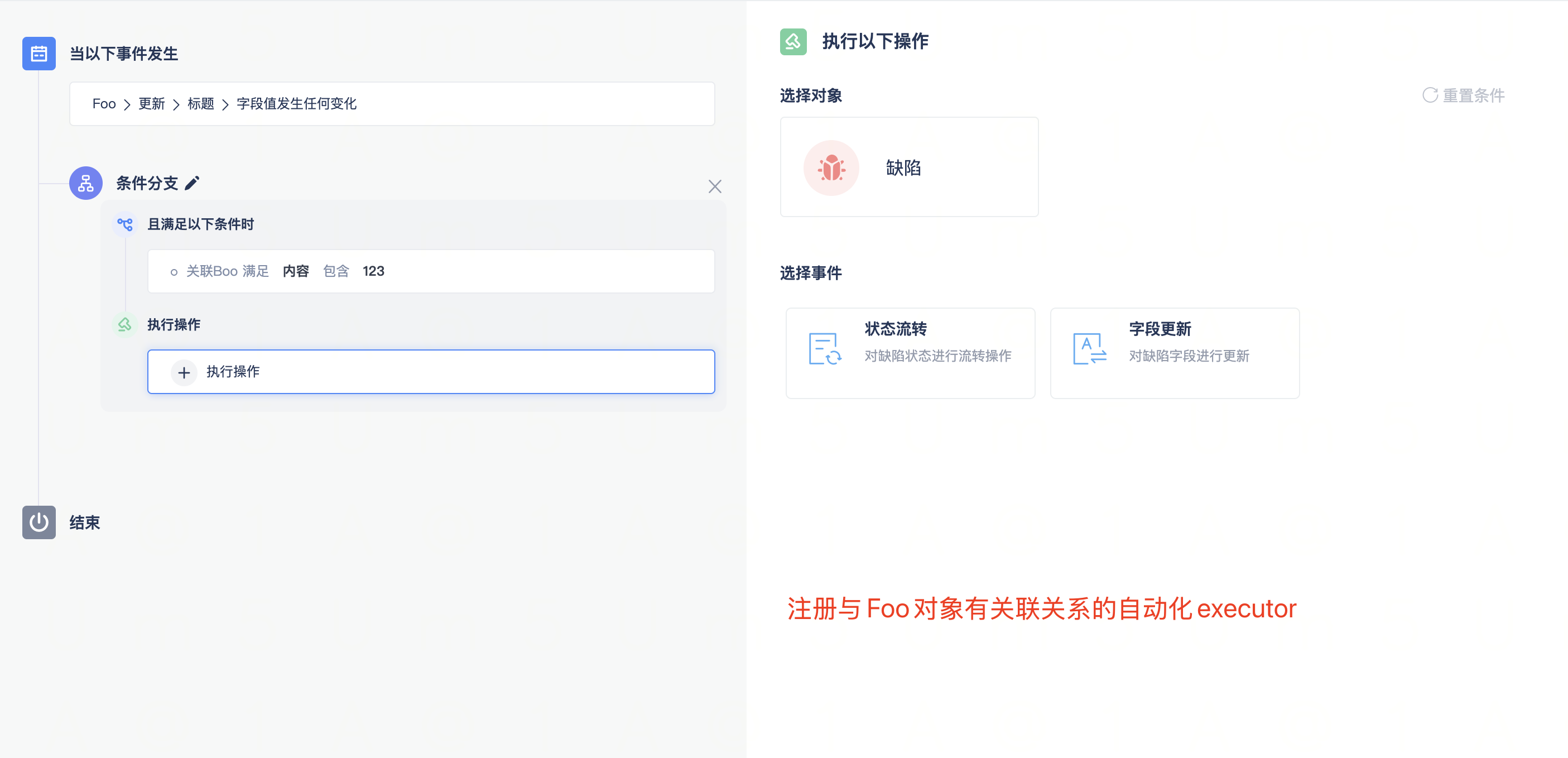Click the grey power 结束 node icon
The width and height of the screenshot is (1568, 758).
tap(39, 522)
